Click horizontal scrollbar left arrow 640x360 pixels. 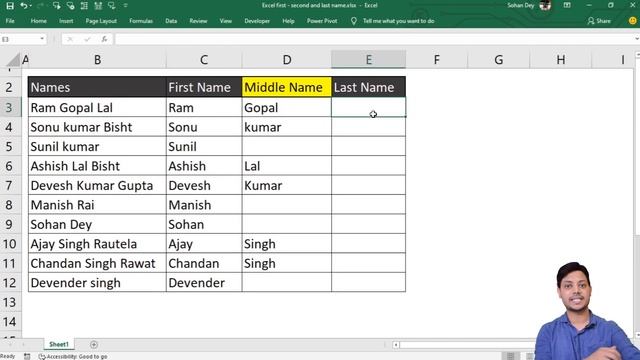point(396,345)
